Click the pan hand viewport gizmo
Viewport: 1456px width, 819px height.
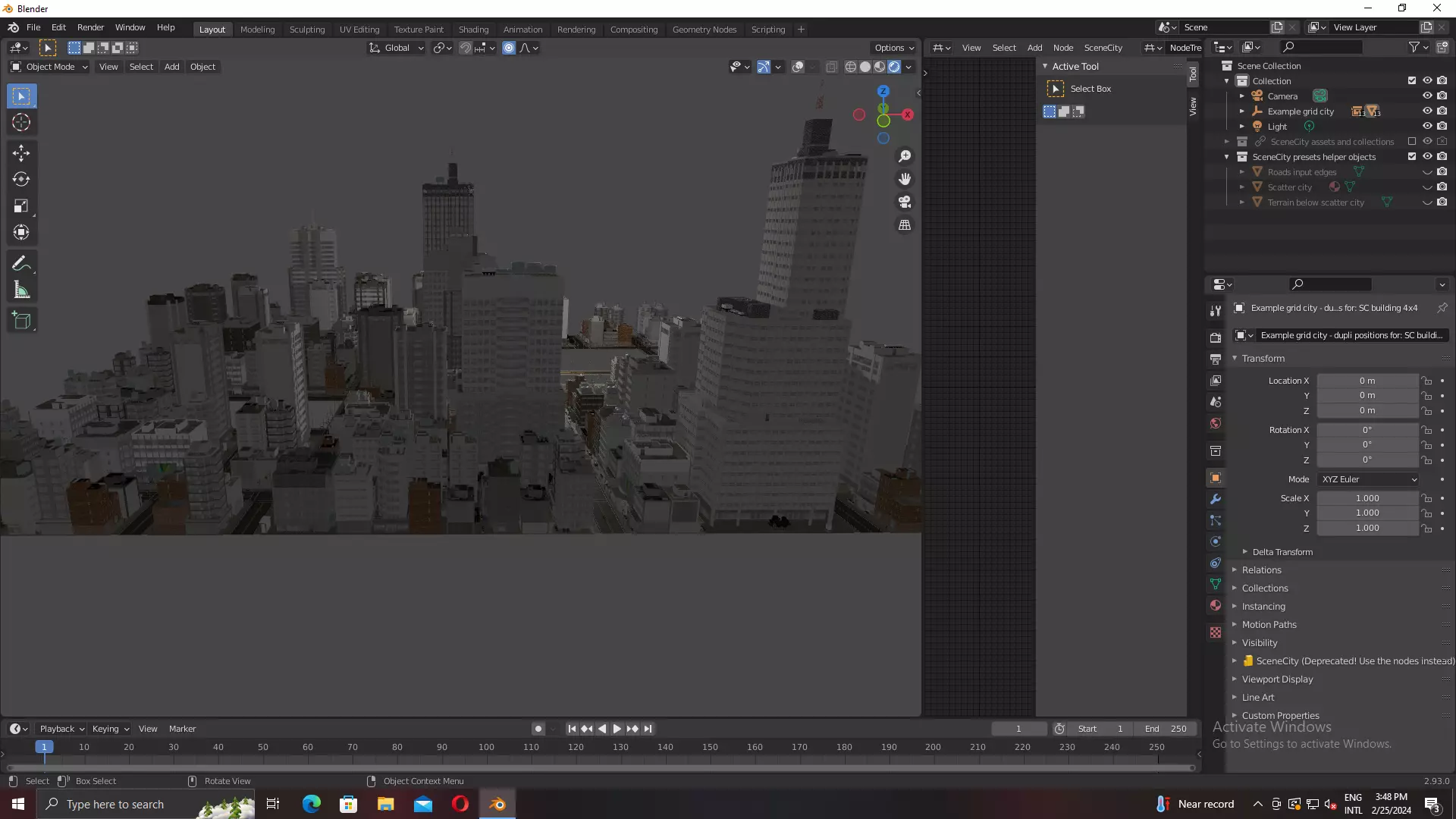tap(905, 179)
